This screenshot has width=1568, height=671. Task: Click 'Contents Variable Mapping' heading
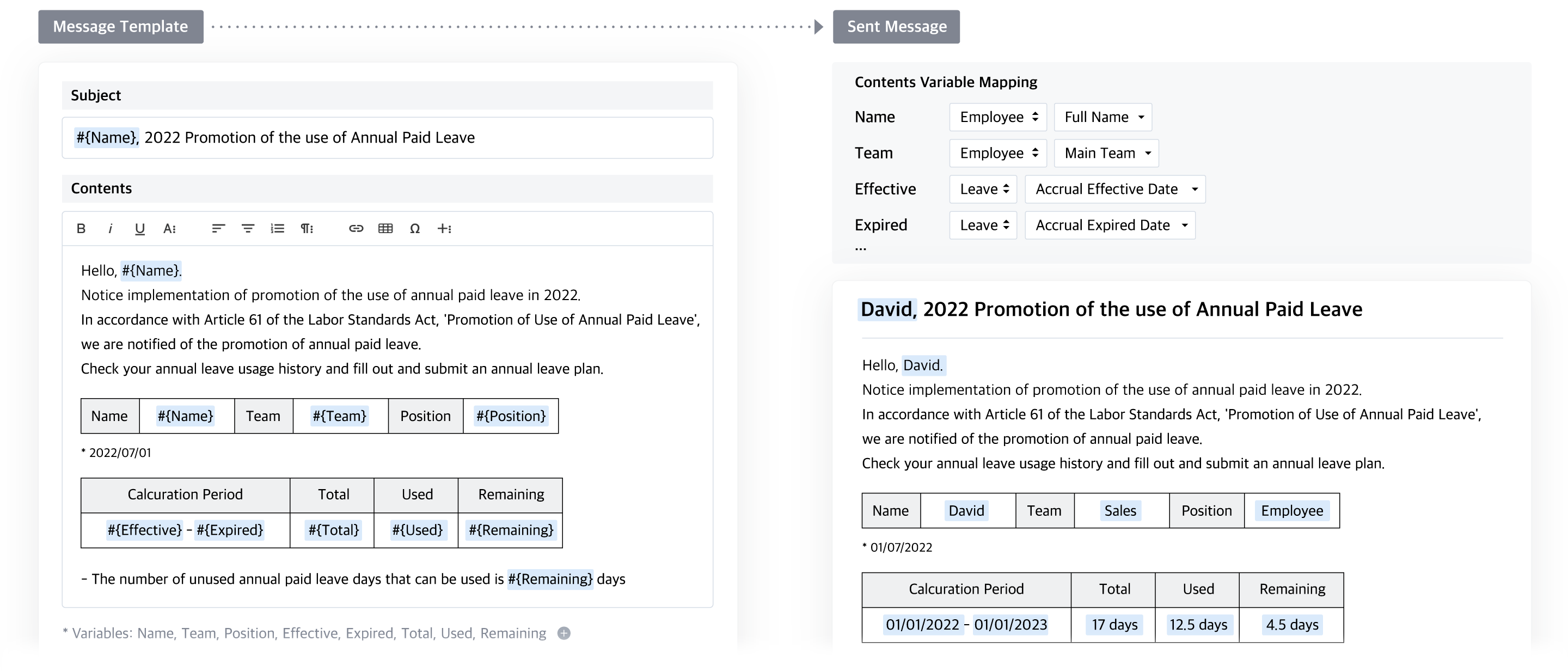(946, 82)
